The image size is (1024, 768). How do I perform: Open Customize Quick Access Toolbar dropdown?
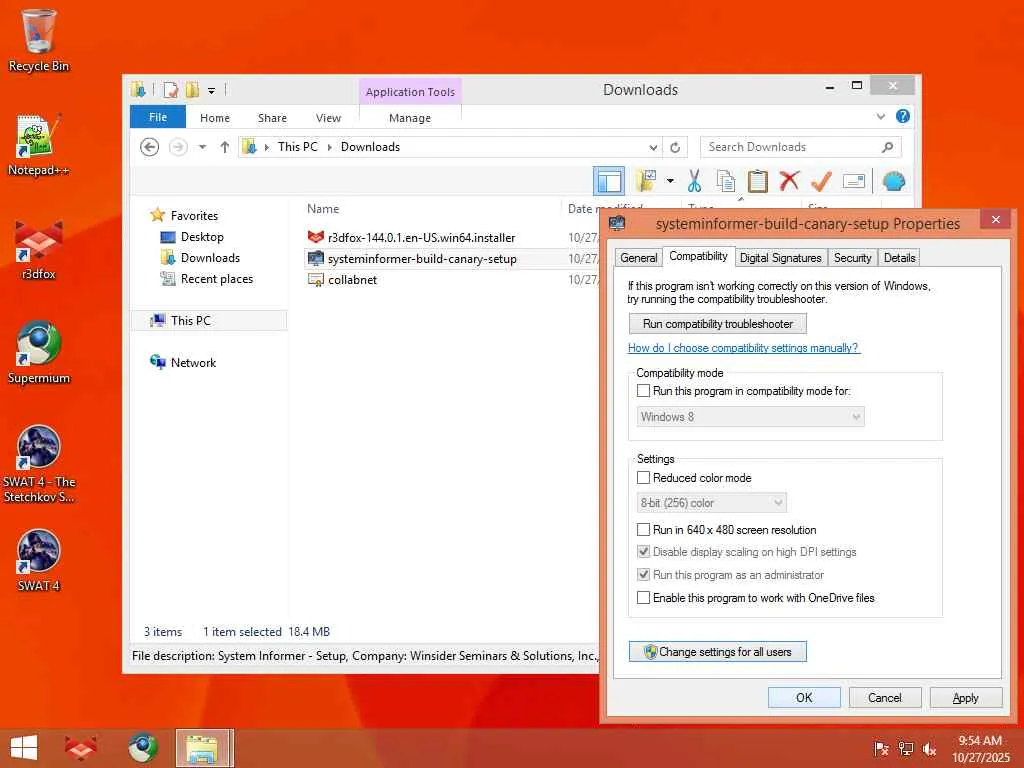[212, 90]
